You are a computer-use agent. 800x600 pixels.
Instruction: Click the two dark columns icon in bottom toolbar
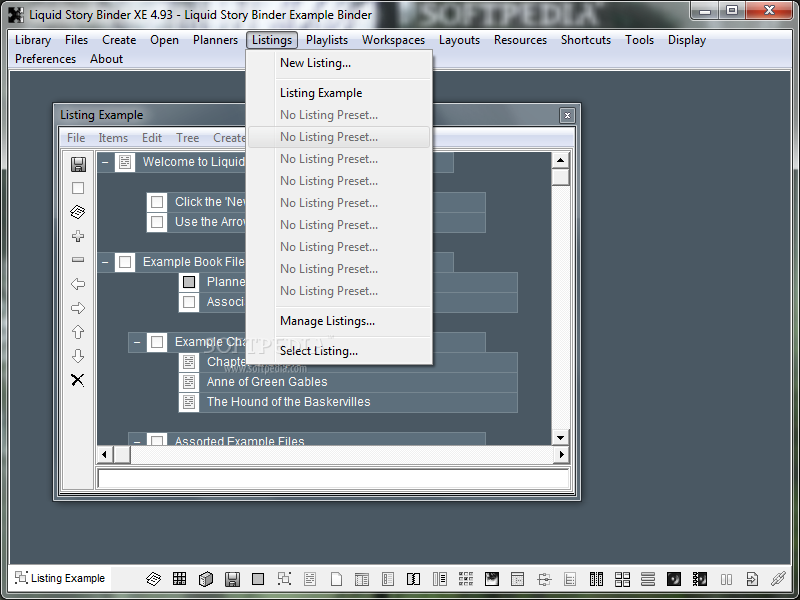[596, 579]
